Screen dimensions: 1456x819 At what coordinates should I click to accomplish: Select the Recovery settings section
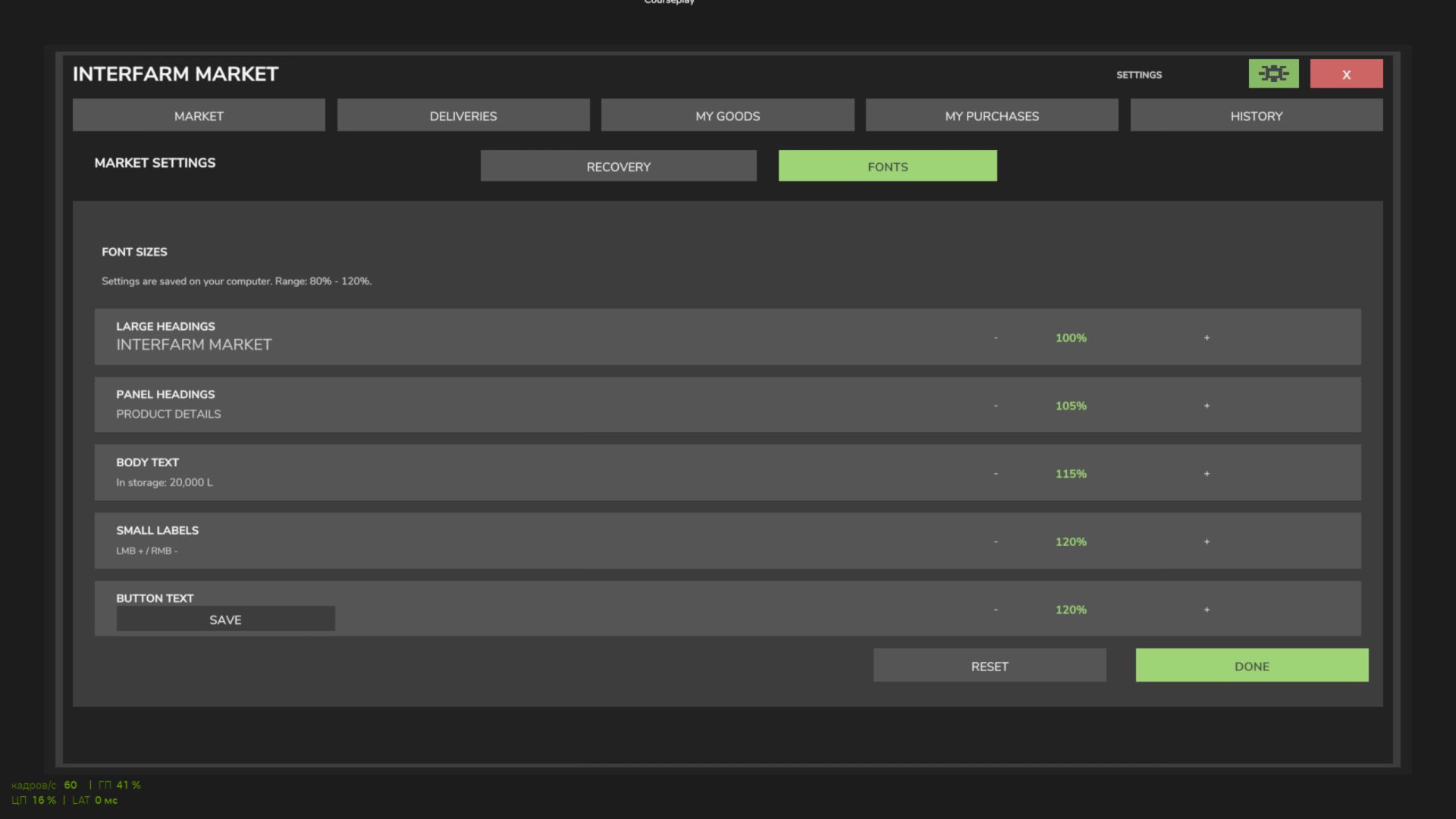tap(618, 166)
